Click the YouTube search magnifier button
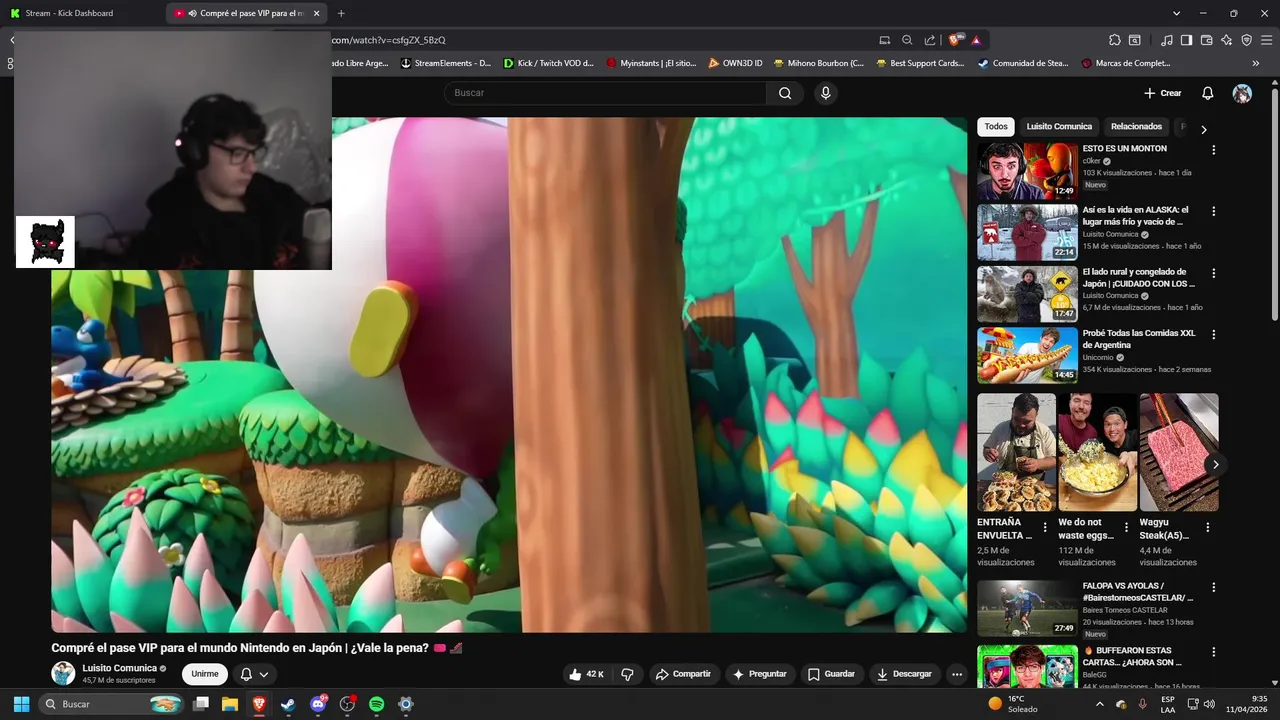Image resolution: width=1280 pixels, height=720 pixels. pyautogui.click(x=785, y=93)
